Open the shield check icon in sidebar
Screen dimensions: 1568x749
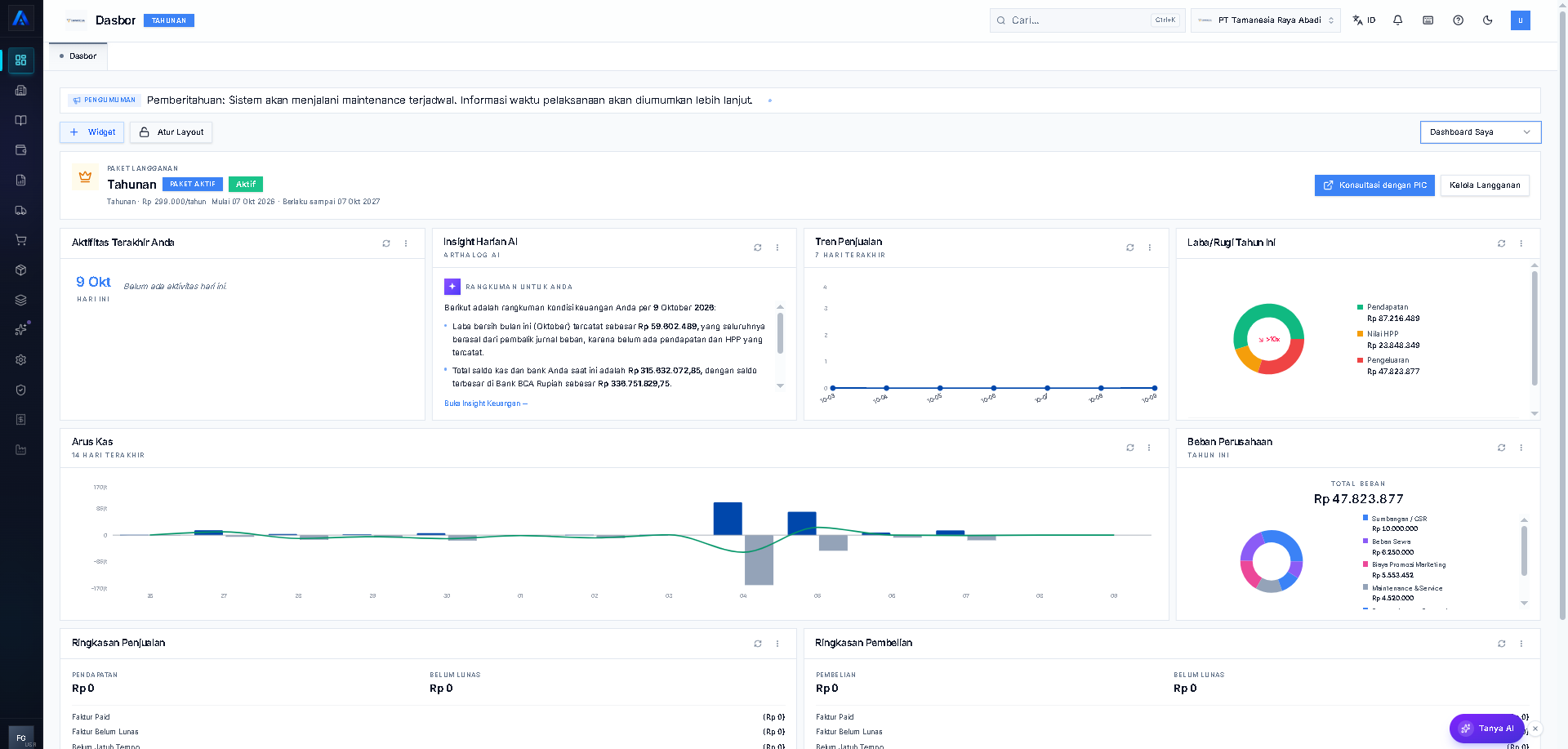21,390
